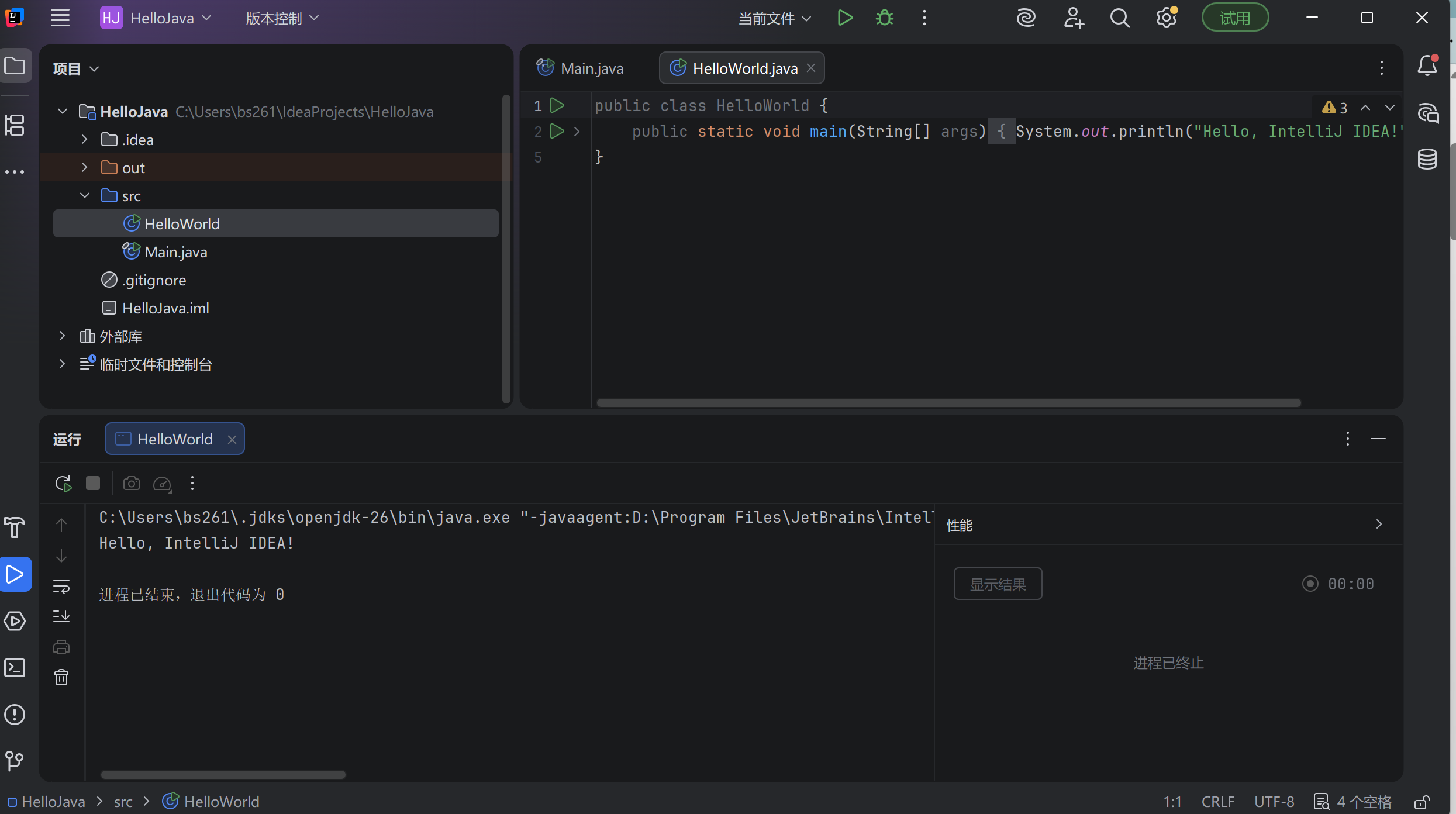Image resolution: width=1456 pixels, height=814 pixels.
Task: Toggle read-only lock in status bar
Action: (1422, 802)
